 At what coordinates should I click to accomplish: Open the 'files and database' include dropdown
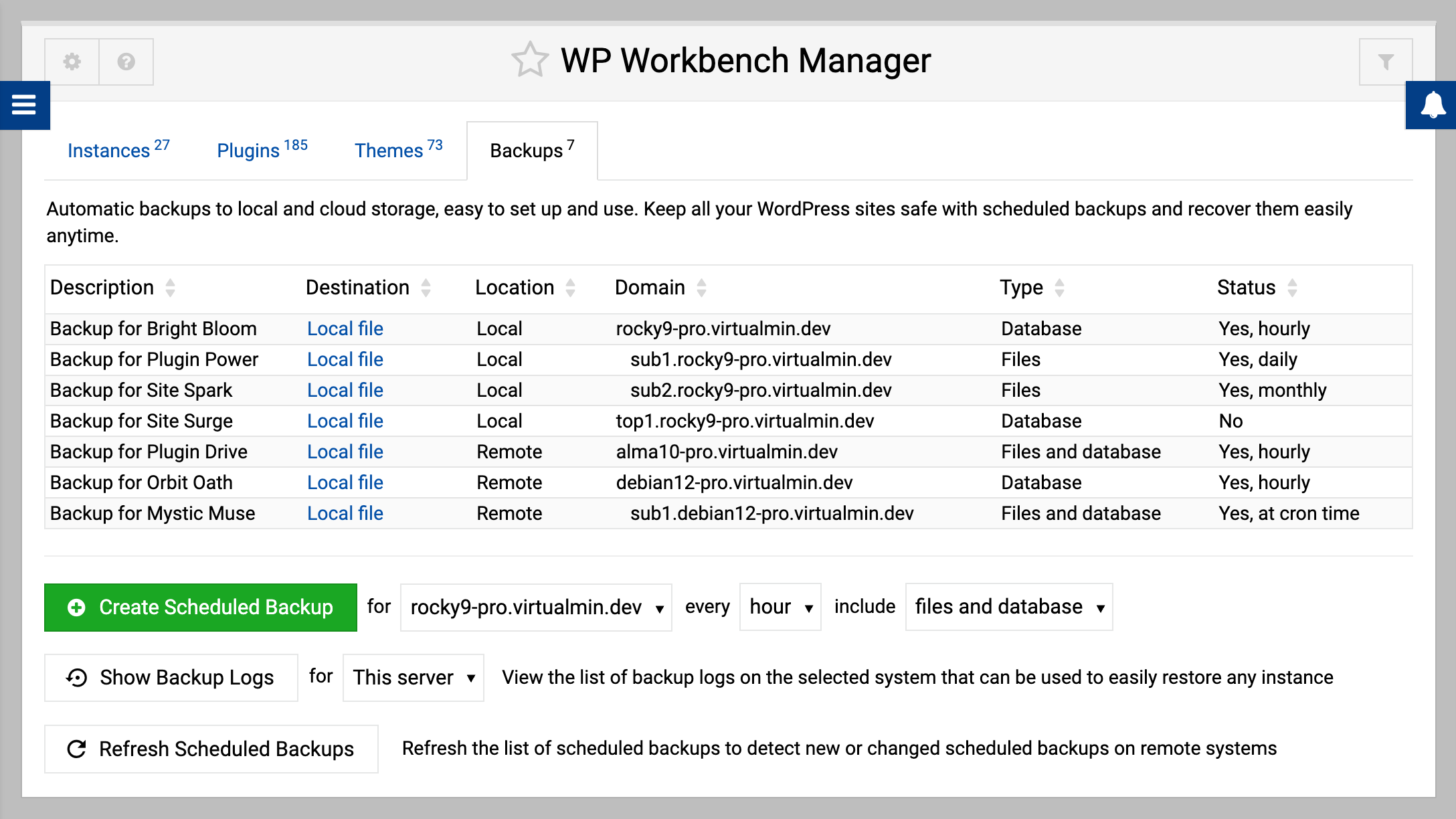point(1009,607)
